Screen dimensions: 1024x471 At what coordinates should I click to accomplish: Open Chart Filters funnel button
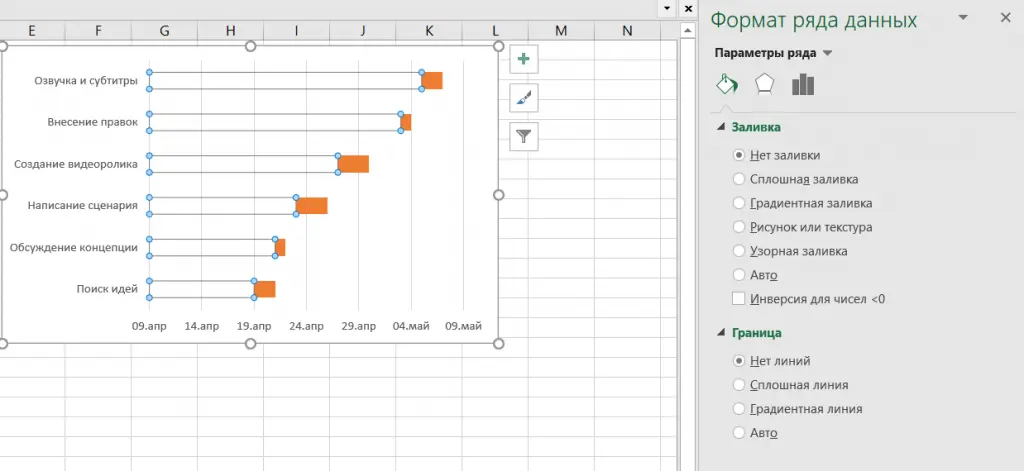tap(524, 135)
